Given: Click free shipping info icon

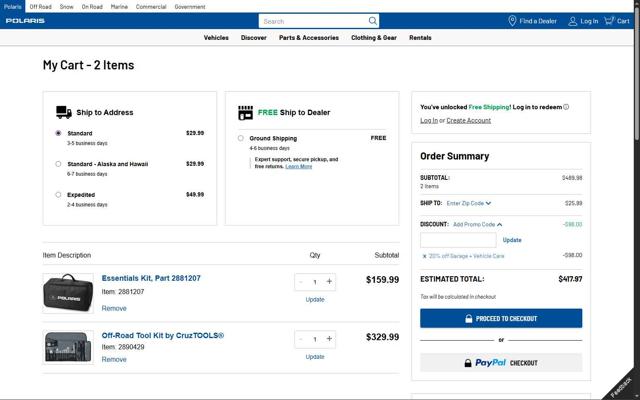Looking at the screenshot, I should coord(566,107).
